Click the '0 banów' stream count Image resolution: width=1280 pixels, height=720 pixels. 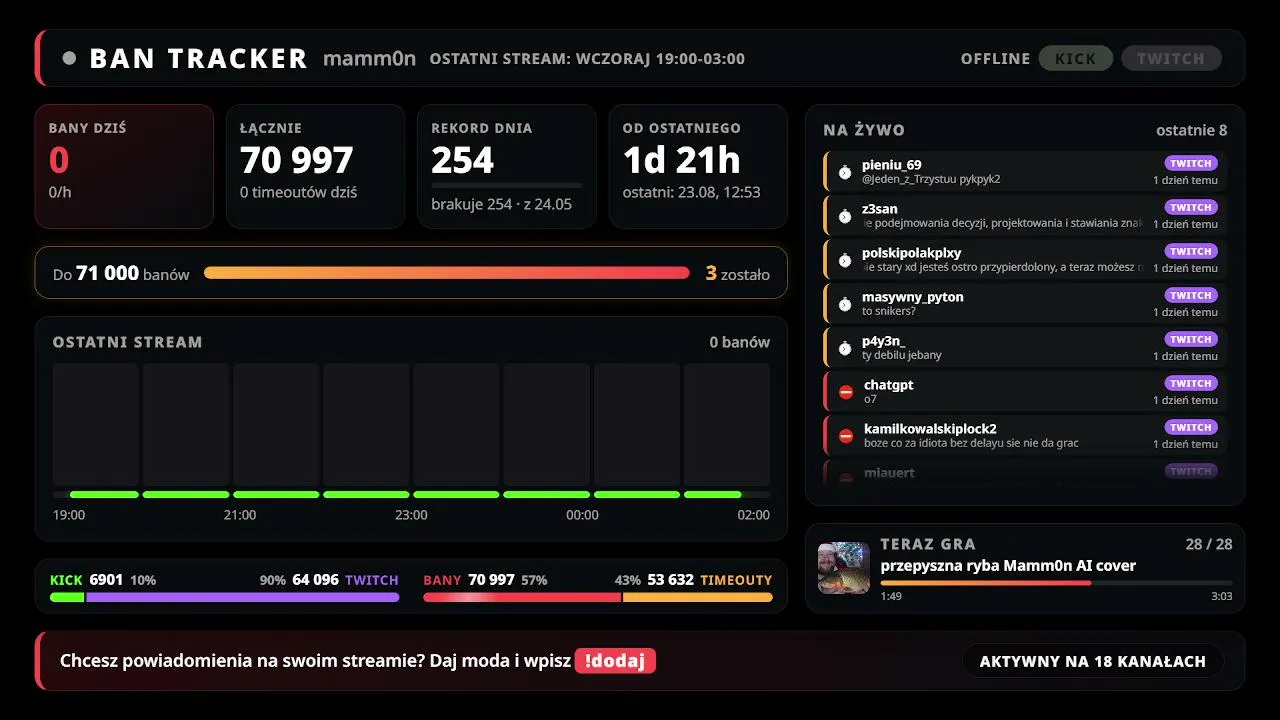tap(740, 342)
